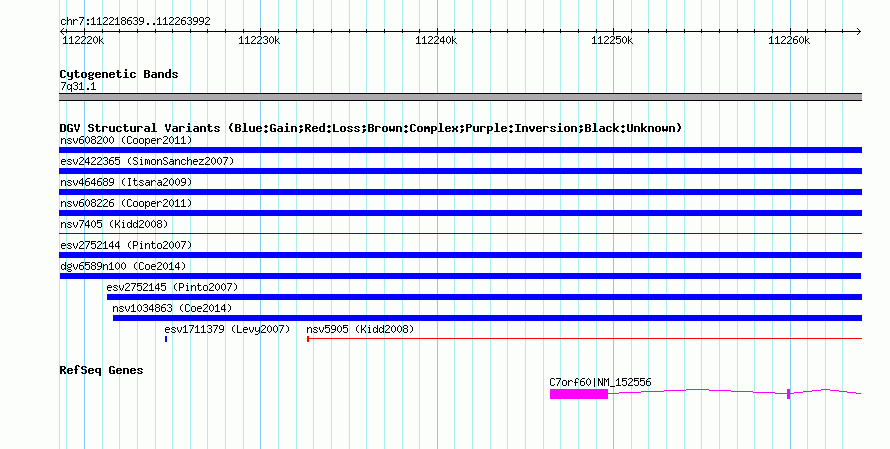Image resolution: width=890 pixels, height=449 pixels.
Task: Select the small magenta C7orf60 exon near 112260k
Action: [788, 394]
